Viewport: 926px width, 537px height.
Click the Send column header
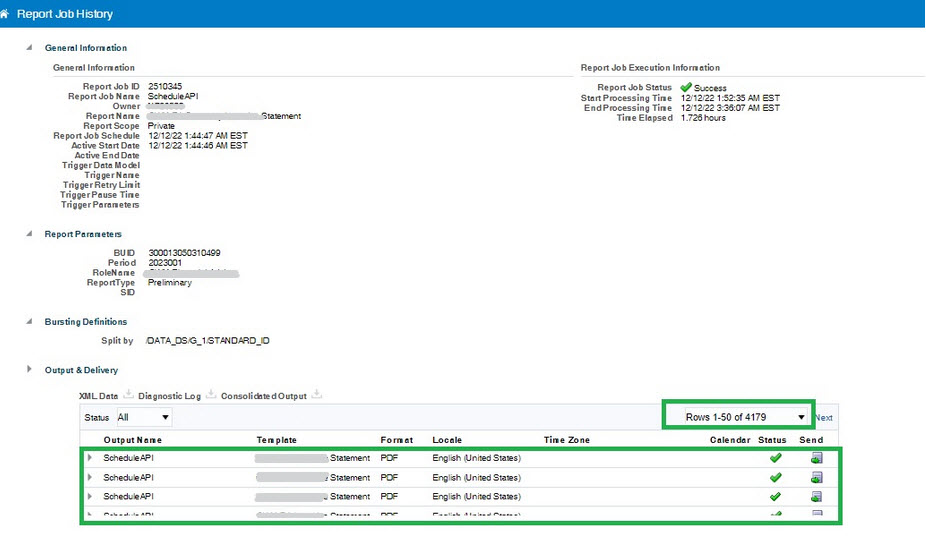click(811, 440)
